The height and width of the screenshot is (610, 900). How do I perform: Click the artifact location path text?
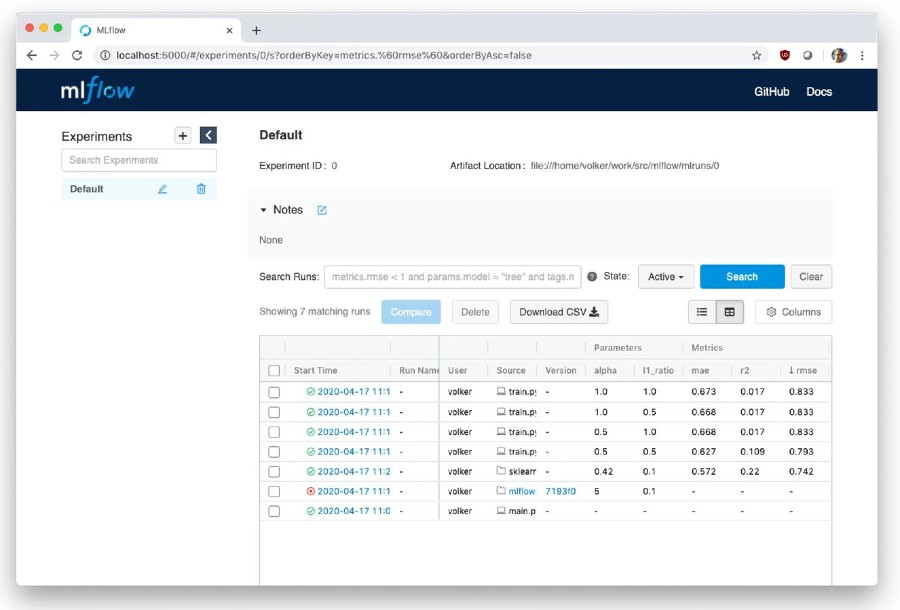point(624,166)
